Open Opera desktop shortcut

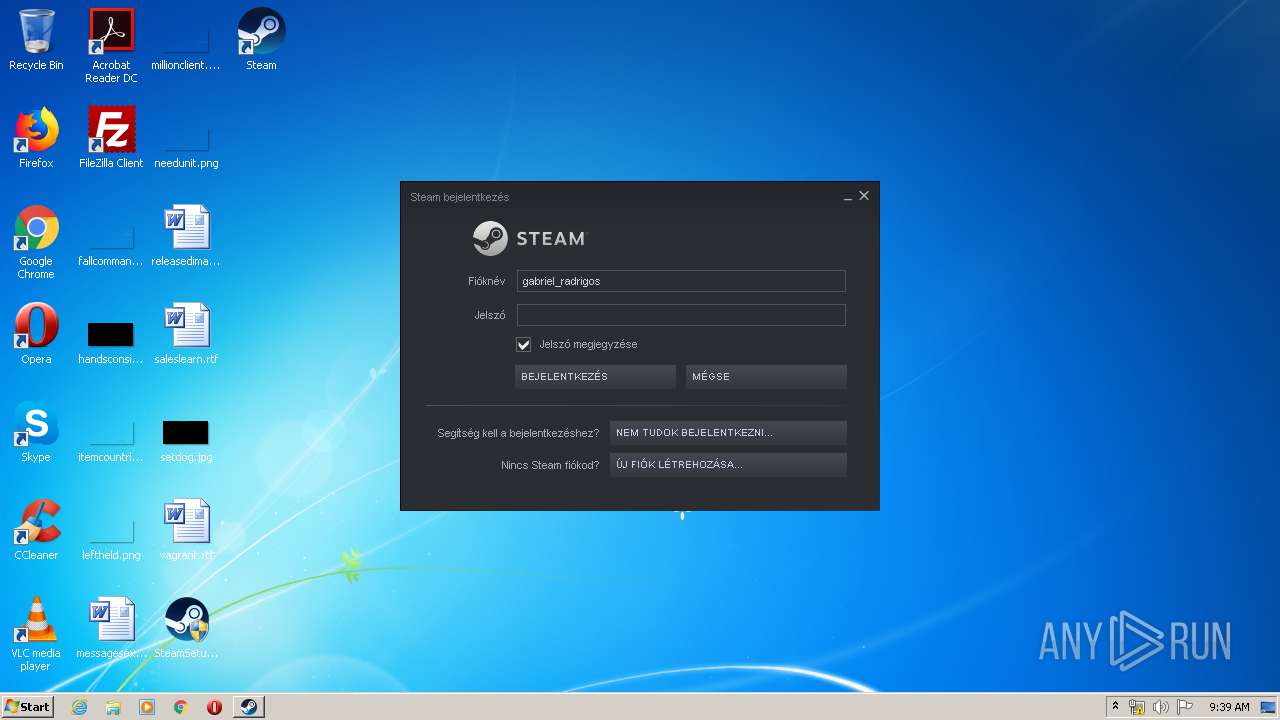click(36, 334)
